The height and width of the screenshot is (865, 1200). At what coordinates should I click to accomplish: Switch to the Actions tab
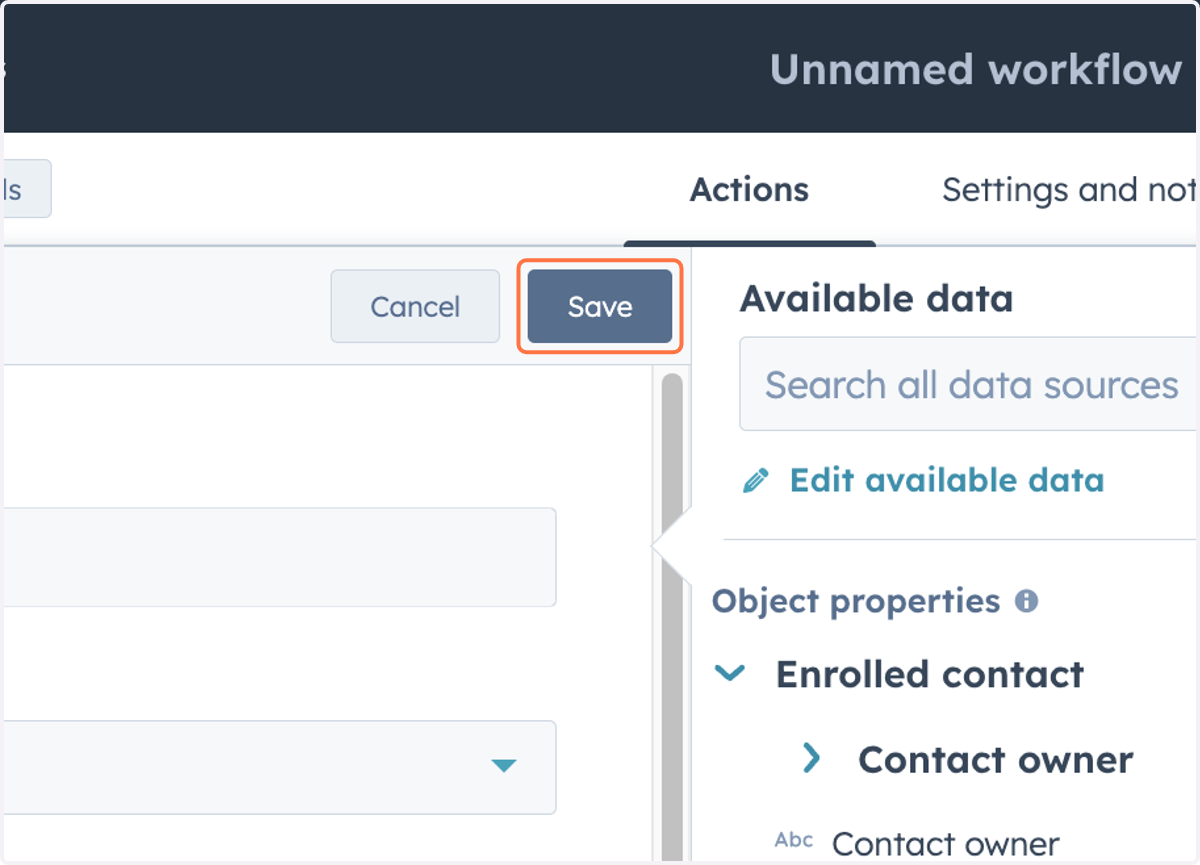(x=749, y=190)
